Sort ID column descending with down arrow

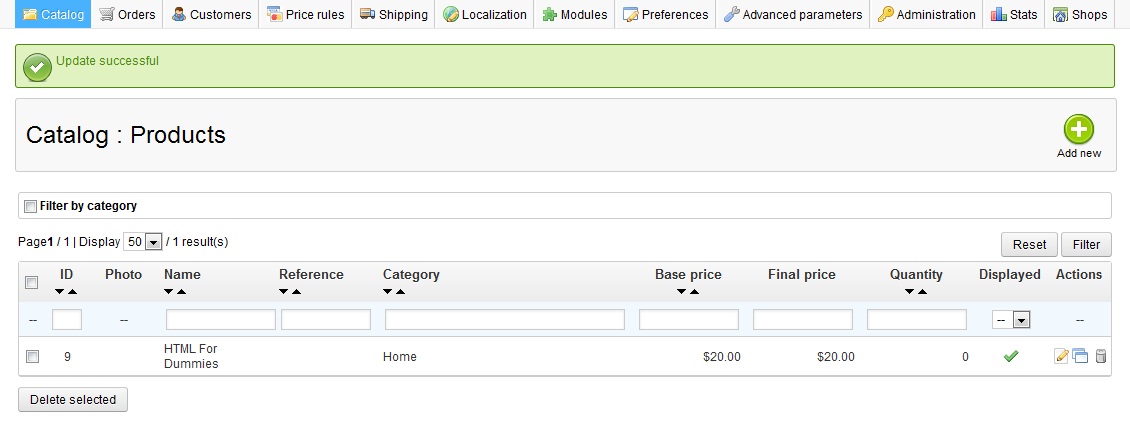tap(60, 291)
